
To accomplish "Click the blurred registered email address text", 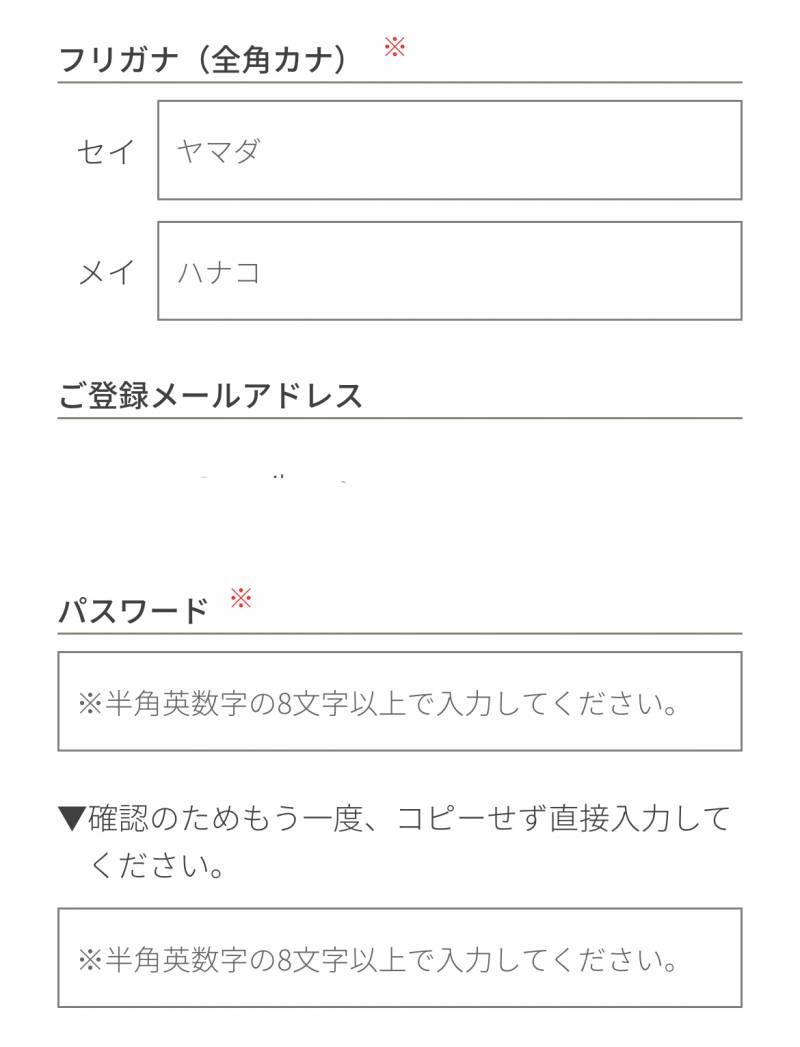I will [274, 479].
